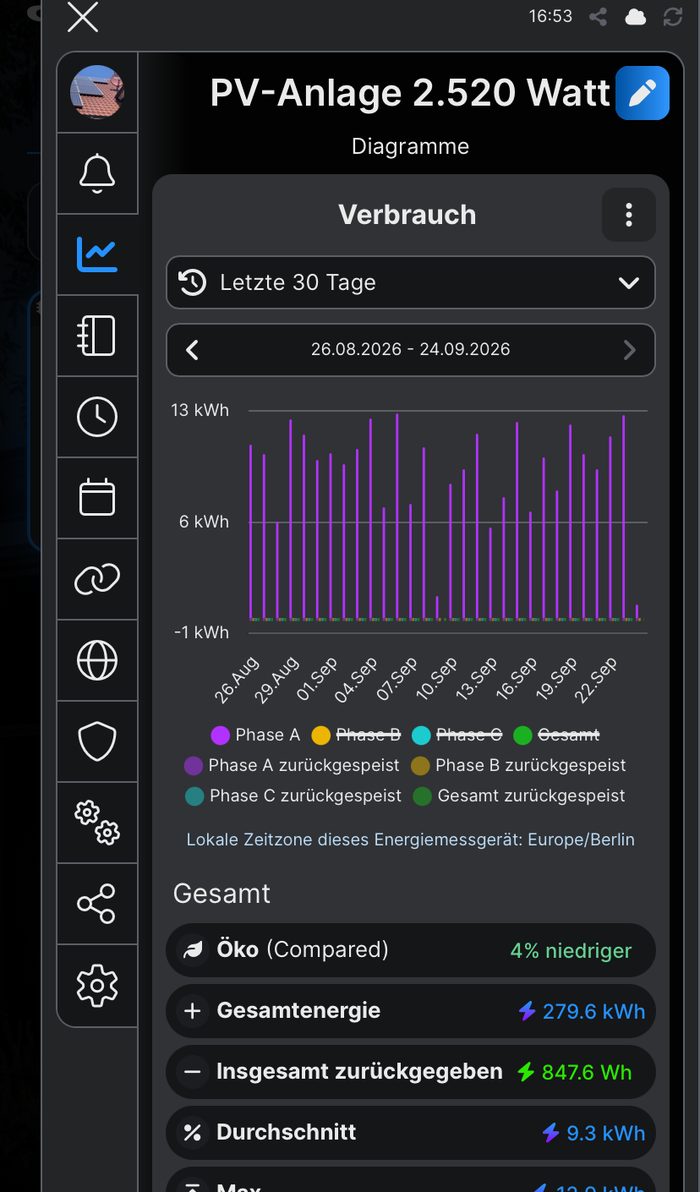The height and width of the screenshot is (1192, 700).
Task: Click the Verbrauch card title
Action: [x=407, y=215]
